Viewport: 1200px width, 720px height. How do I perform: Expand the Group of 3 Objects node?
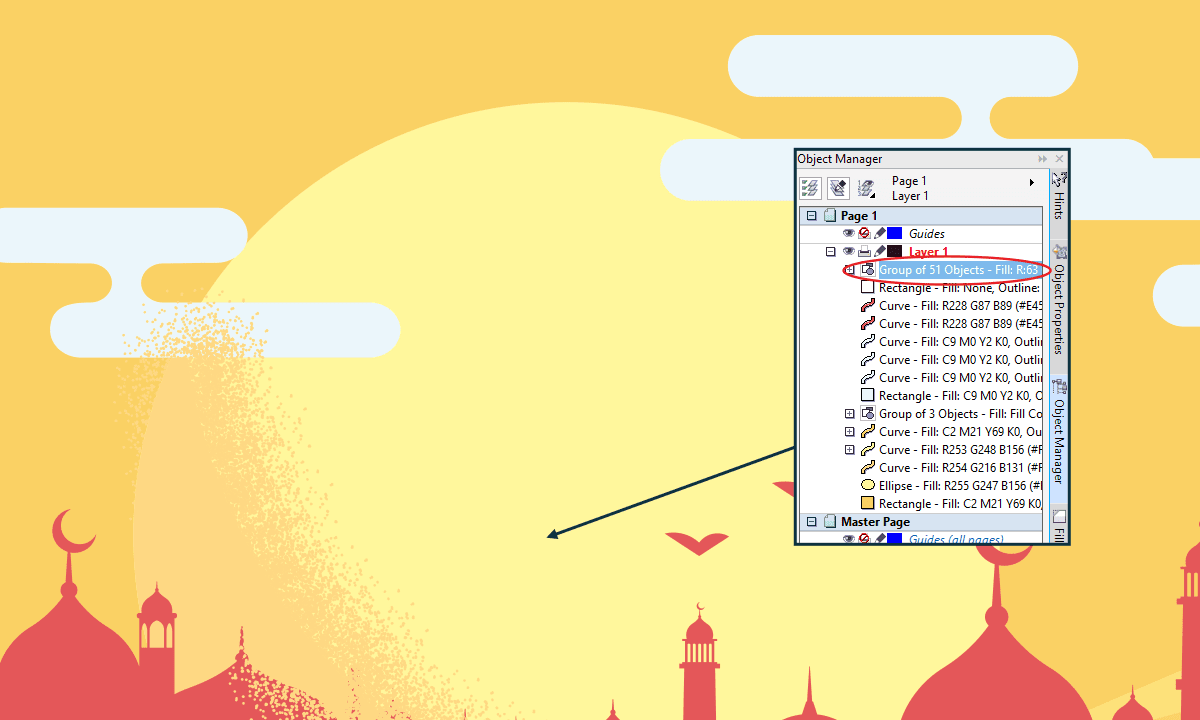point(849,414)
